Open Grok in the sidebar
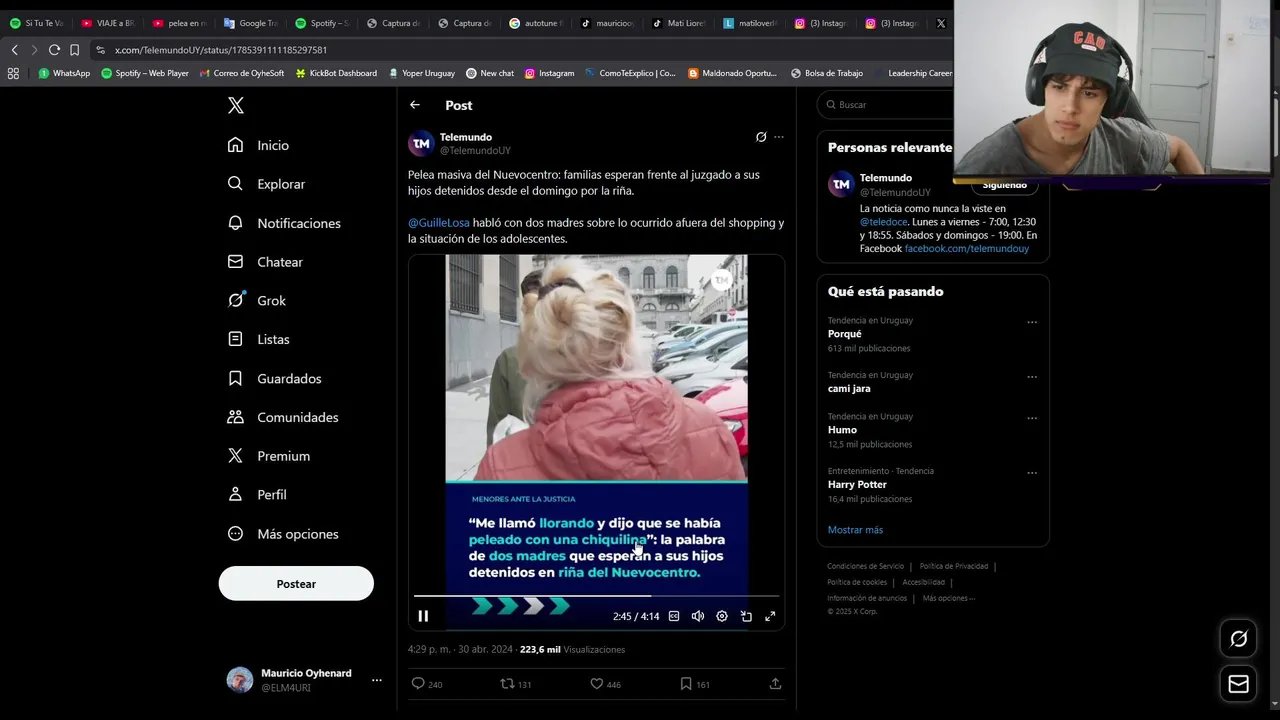 [x=257, y=300]
